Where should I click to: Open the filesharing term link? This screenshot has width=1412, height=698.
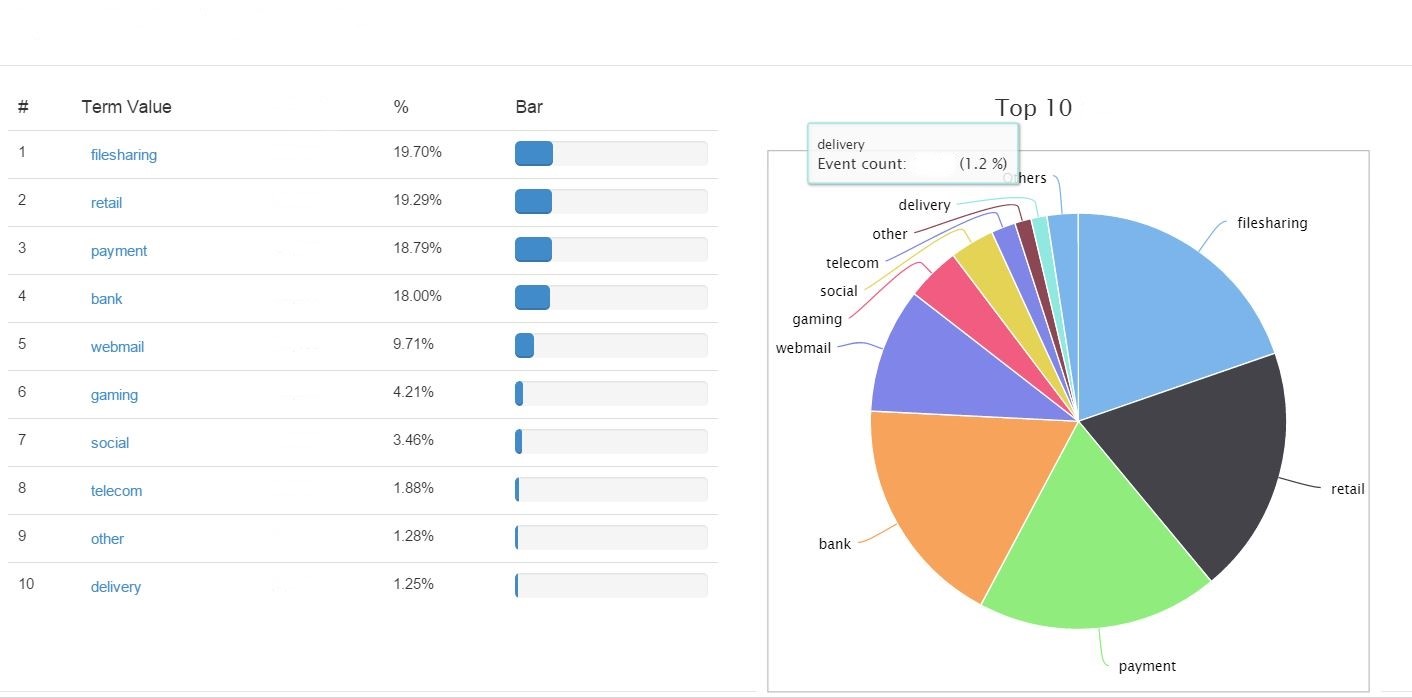124,154
